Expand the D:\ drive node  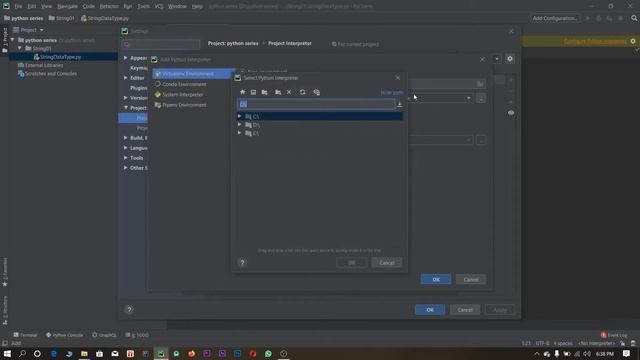[x=240, y=124]
